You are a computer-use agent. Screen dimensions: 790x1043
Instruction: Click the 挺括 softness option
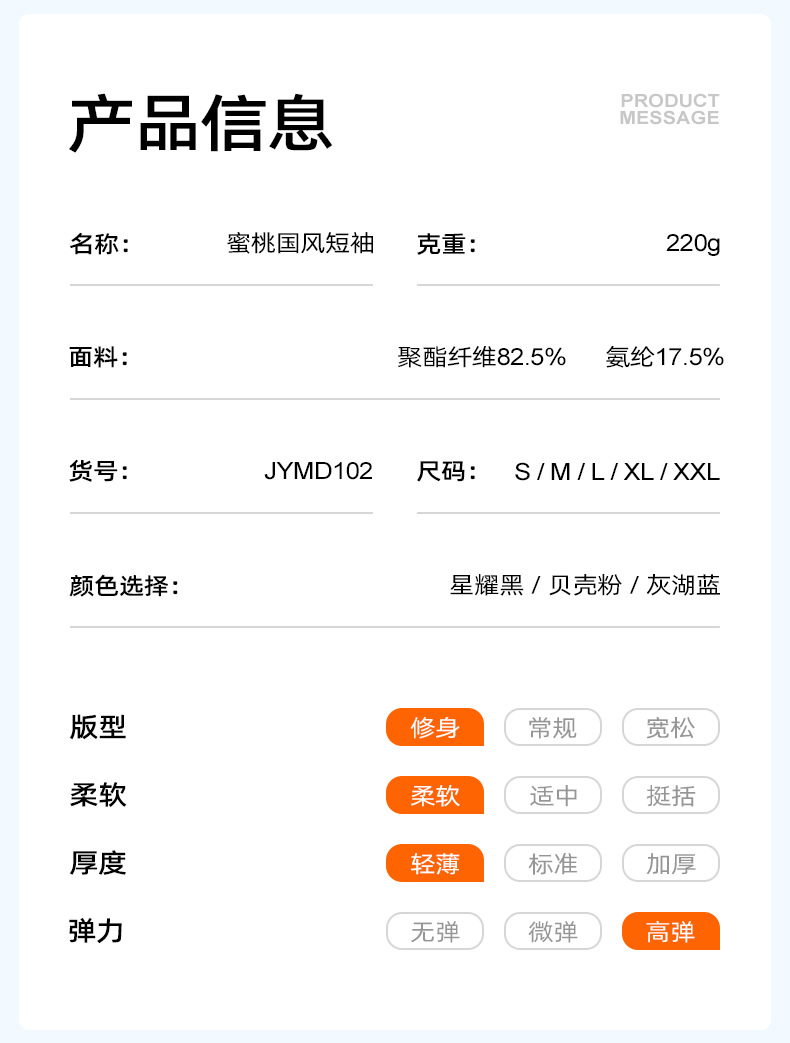click(670, 796)
